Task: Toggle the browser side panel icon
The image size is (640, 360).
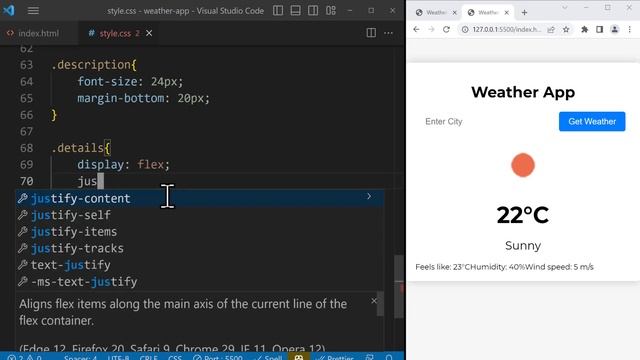Action: (x=600, y=29)
